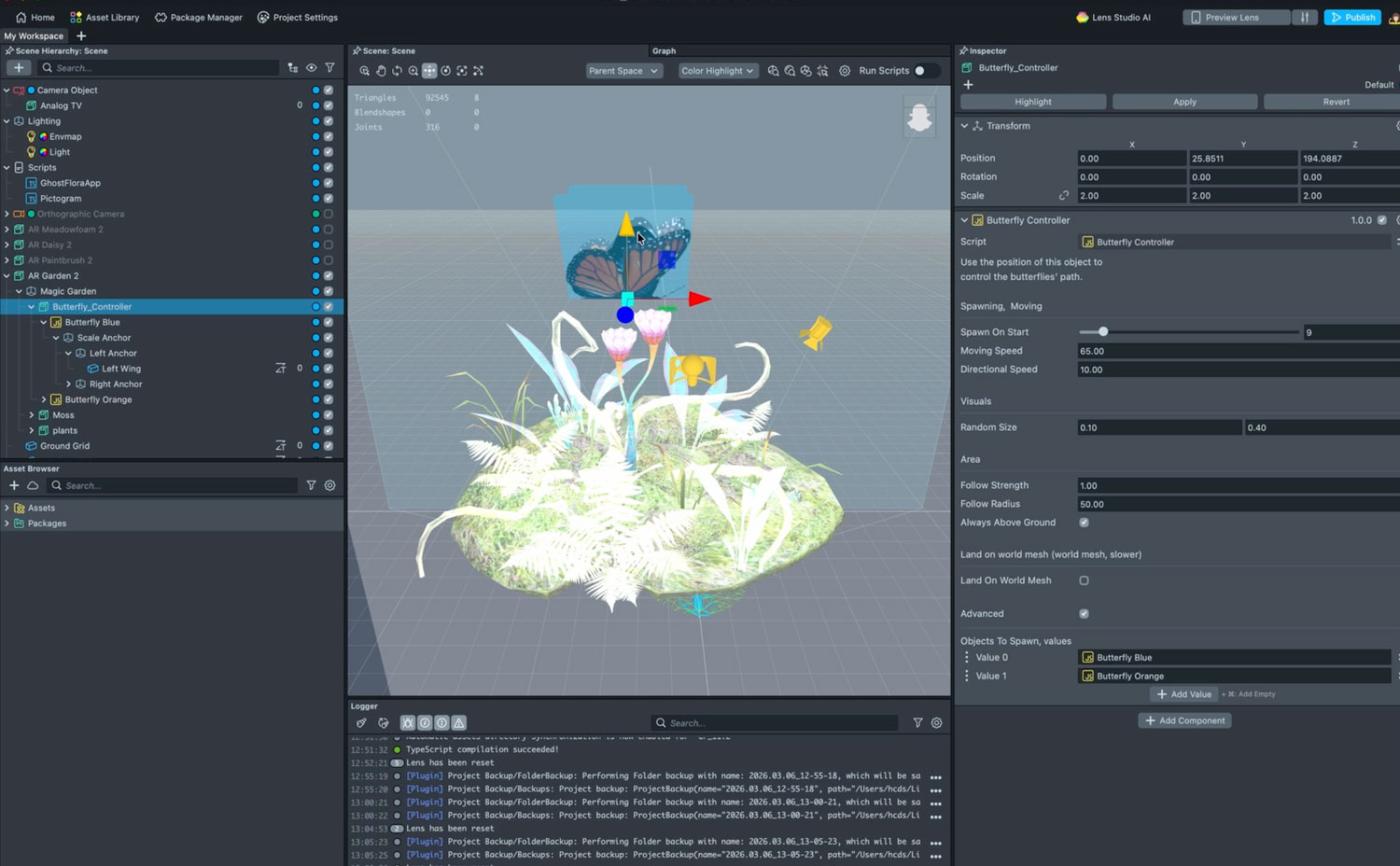Select the Zoom tool in scene toolbar

click(412, 70)
